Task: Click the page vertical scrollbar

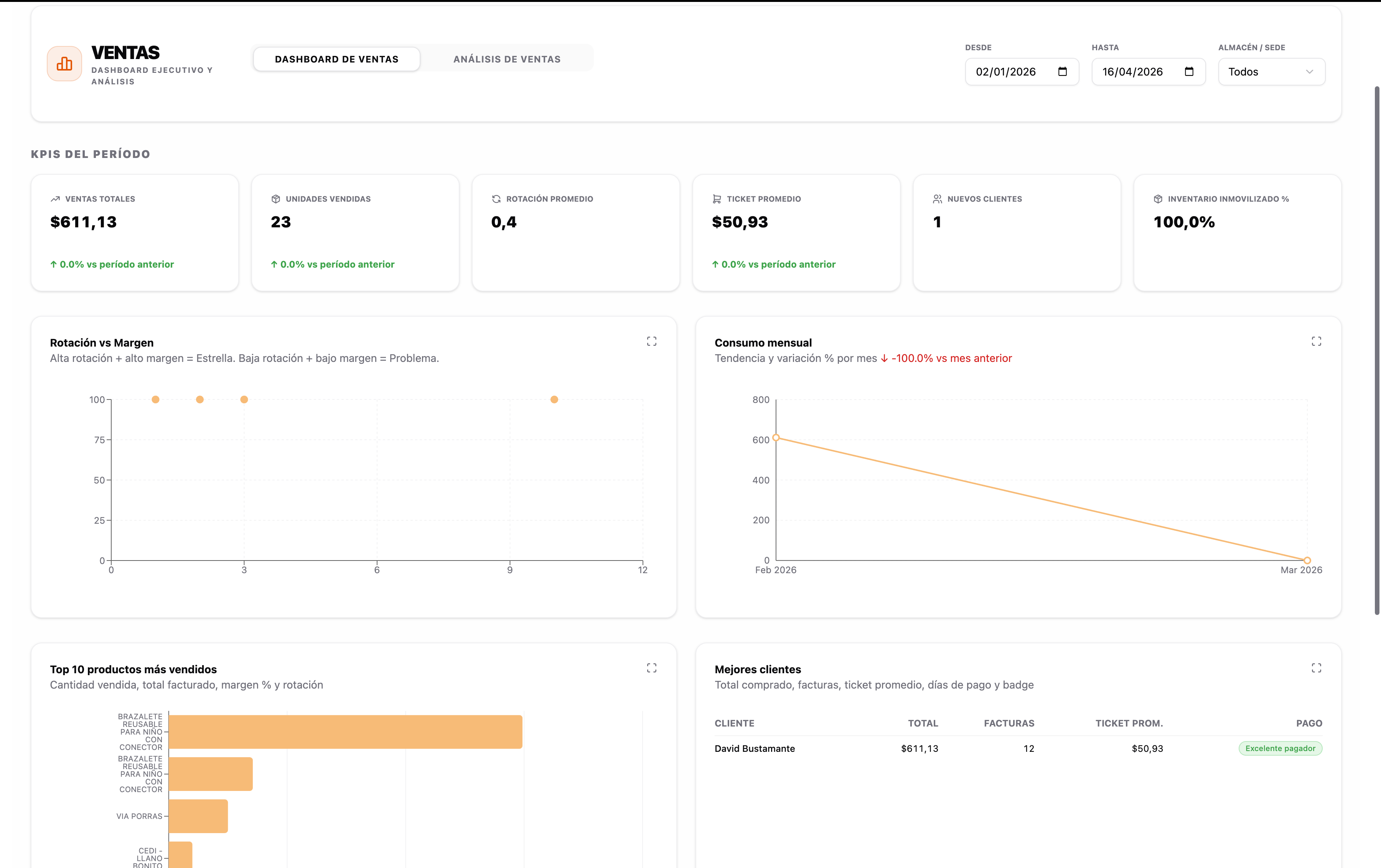Action: tap(1376, 350)
